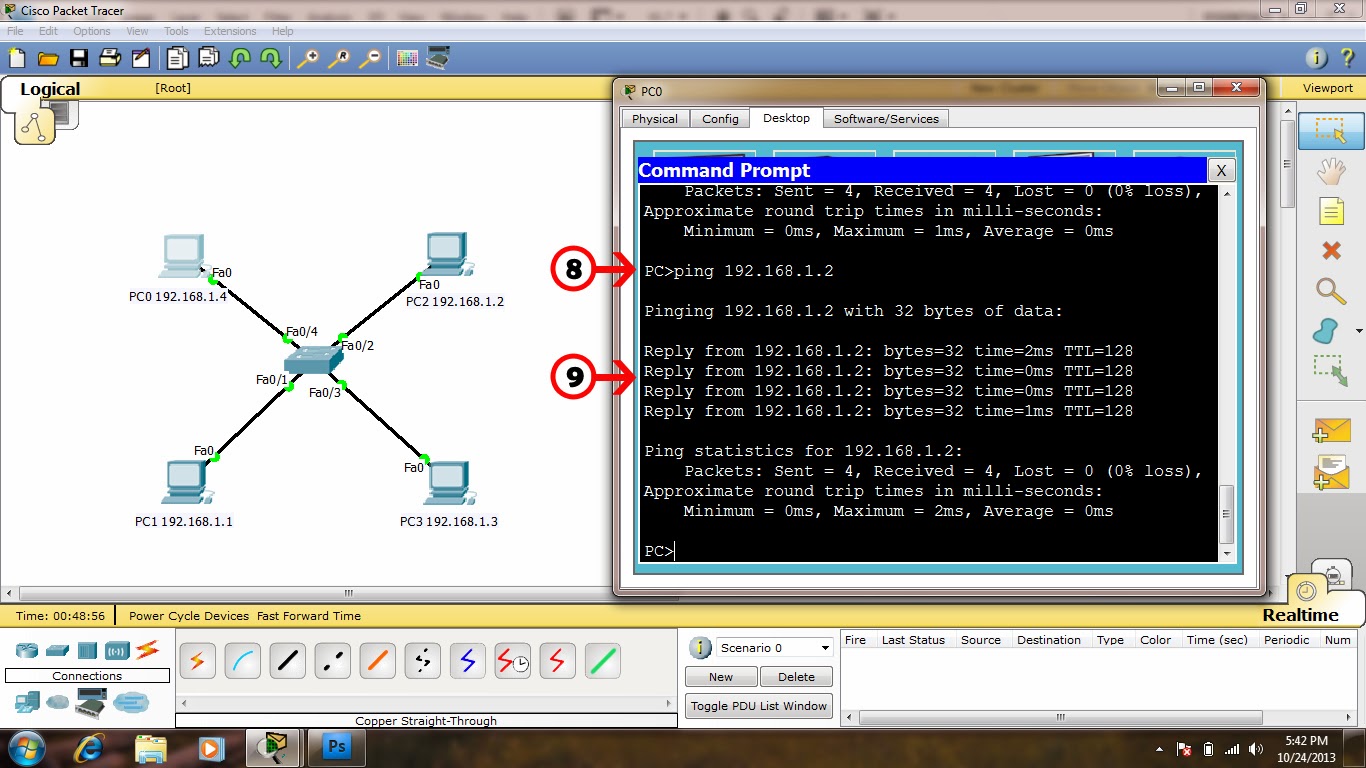Click New to create a scenario
Viewport: 1366px width, 768px height.
tap(720, 676)
